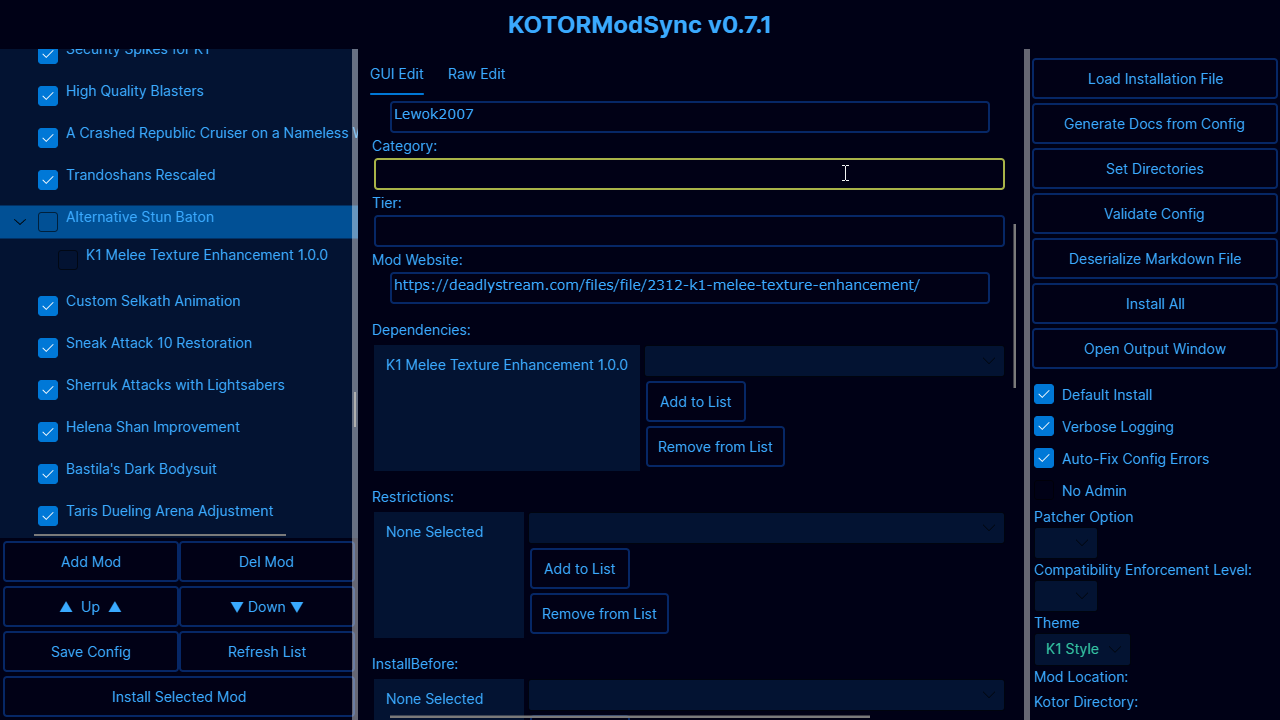Select the Sneak Attack 10 Restoration mod
The image size is (1280, 720).
158,343
